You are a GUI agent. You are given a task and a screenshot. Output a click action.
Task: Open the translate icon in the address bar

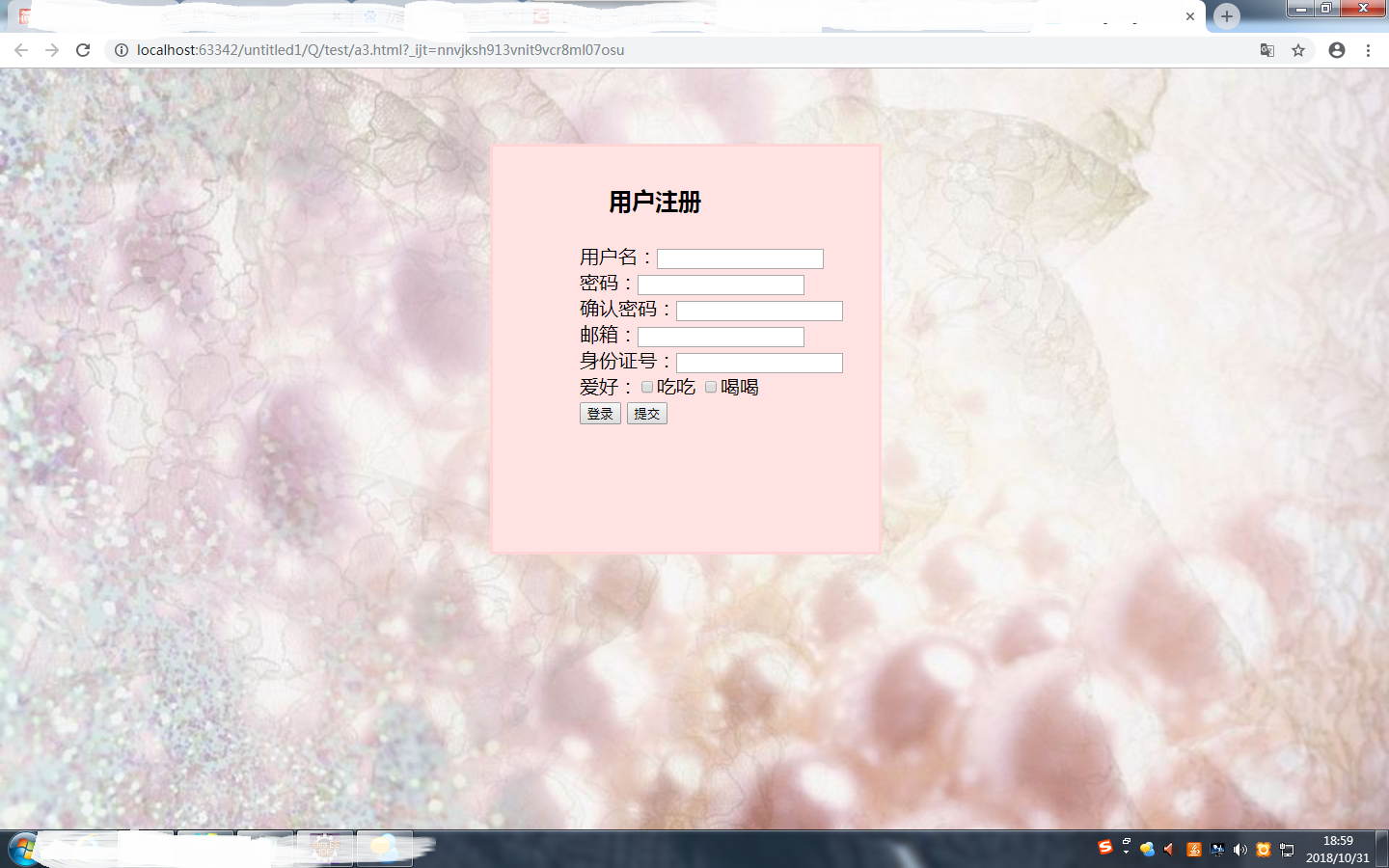point(1266,50)
